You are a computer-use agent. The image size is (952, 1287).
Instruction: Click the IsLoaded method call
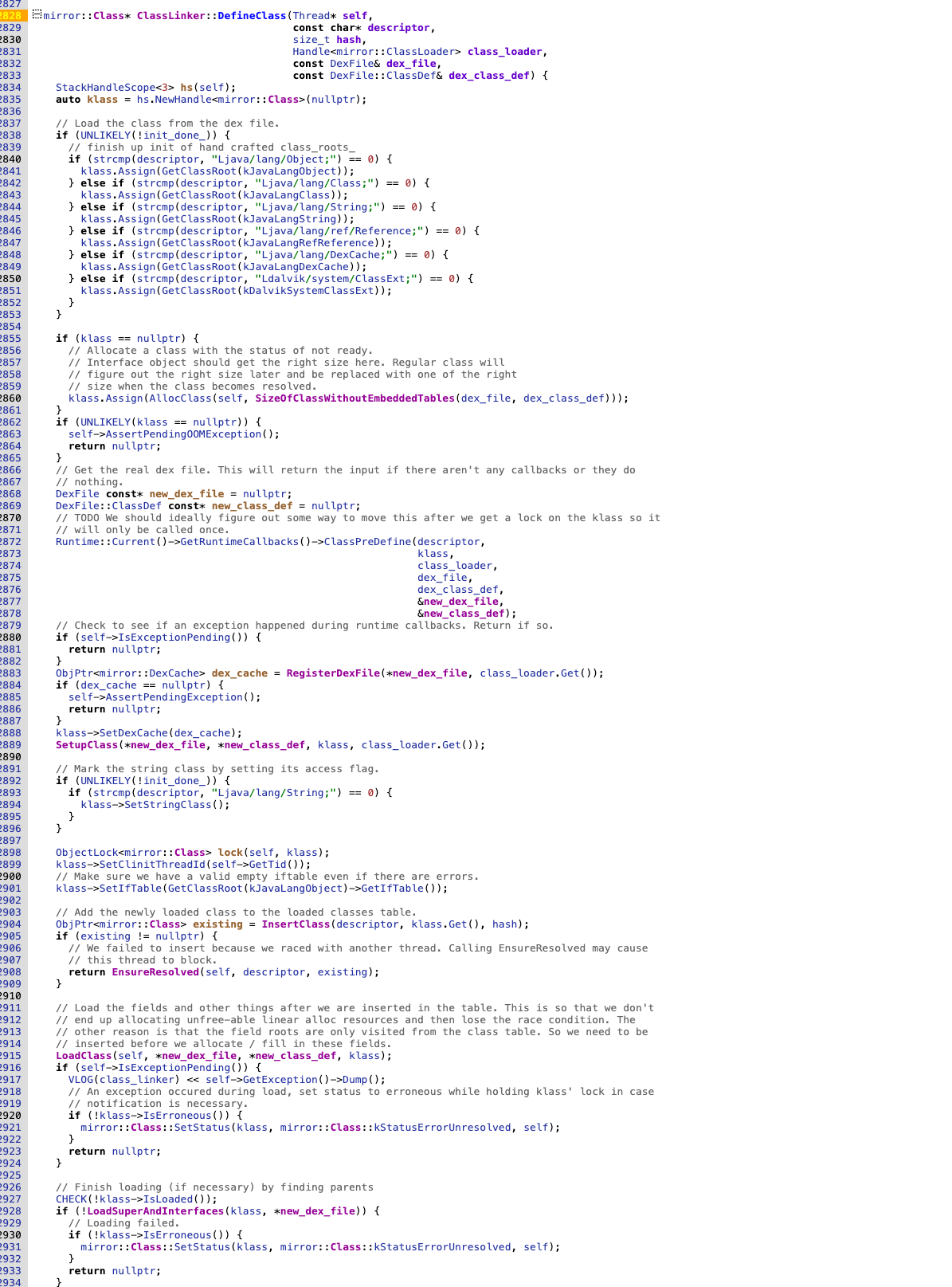[168, 1199]
